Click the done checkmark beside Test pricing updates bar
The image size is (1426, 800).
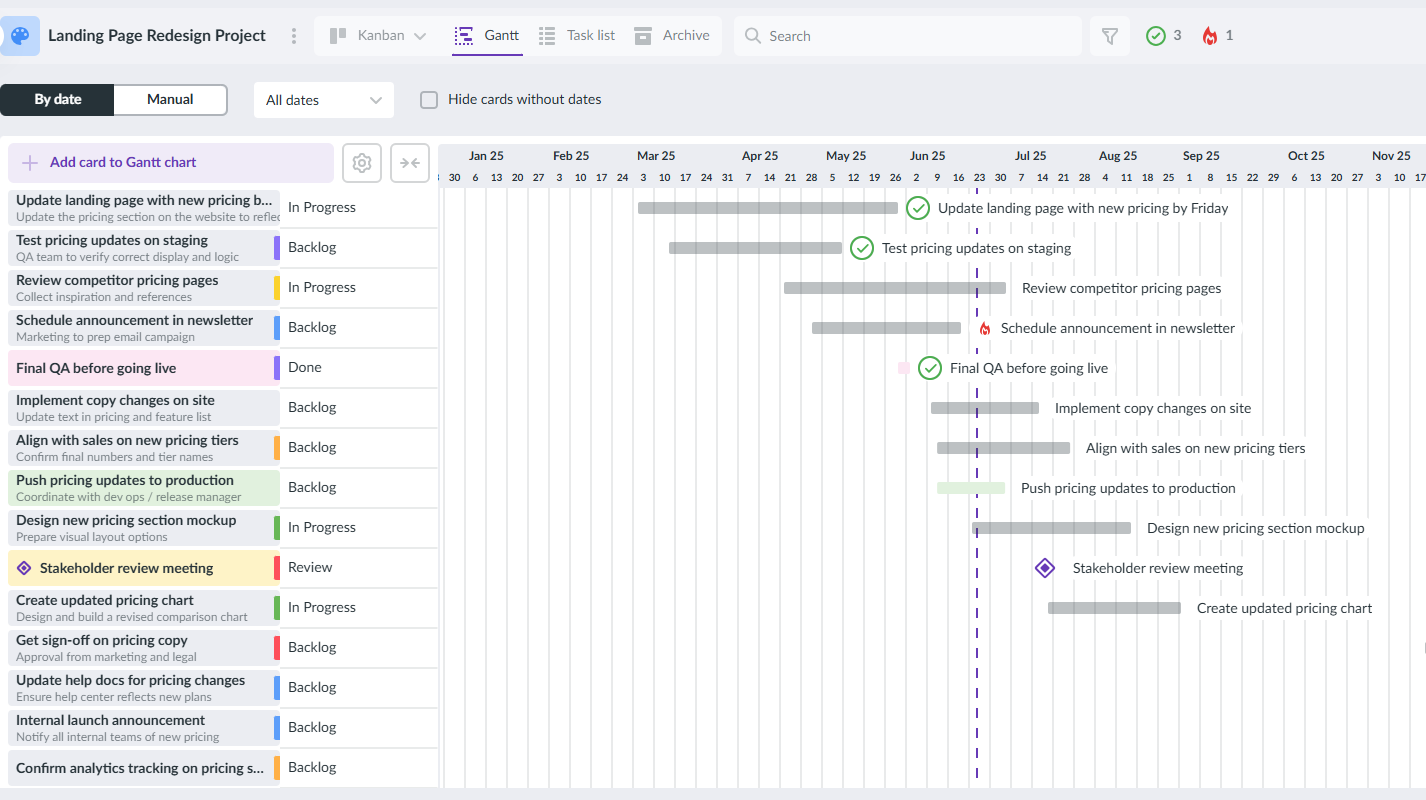(x=862, y=248)
